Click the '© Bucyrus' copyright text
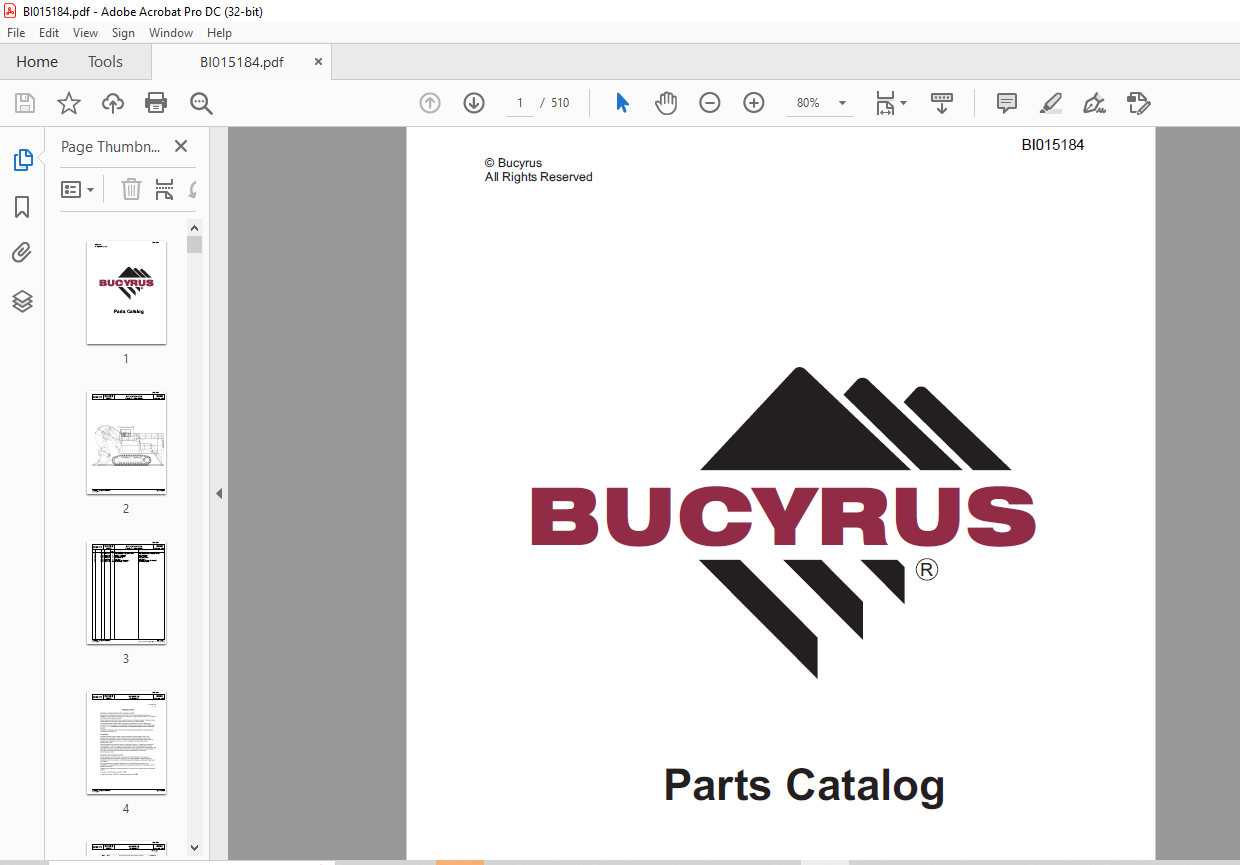This screenshot has height=865, width=1240. (x=514, y=163)
